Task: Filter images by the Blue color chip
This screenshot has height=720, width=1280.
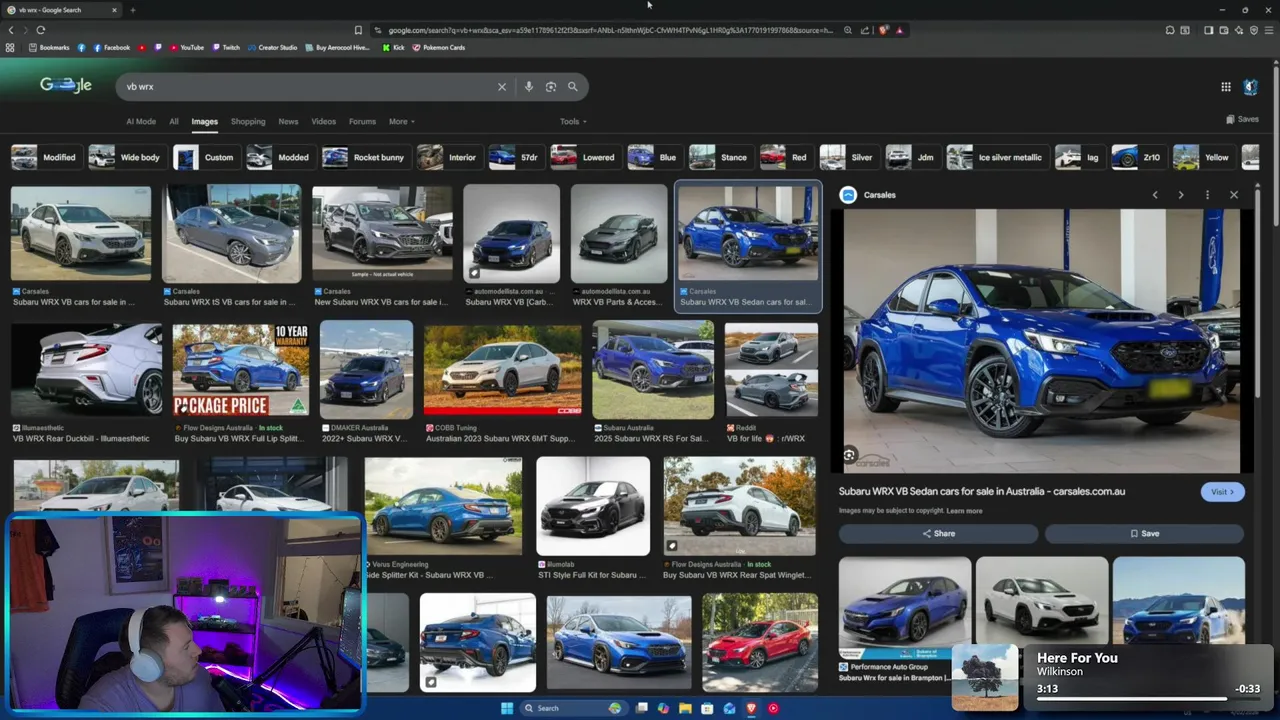Action: pos(653,157)
